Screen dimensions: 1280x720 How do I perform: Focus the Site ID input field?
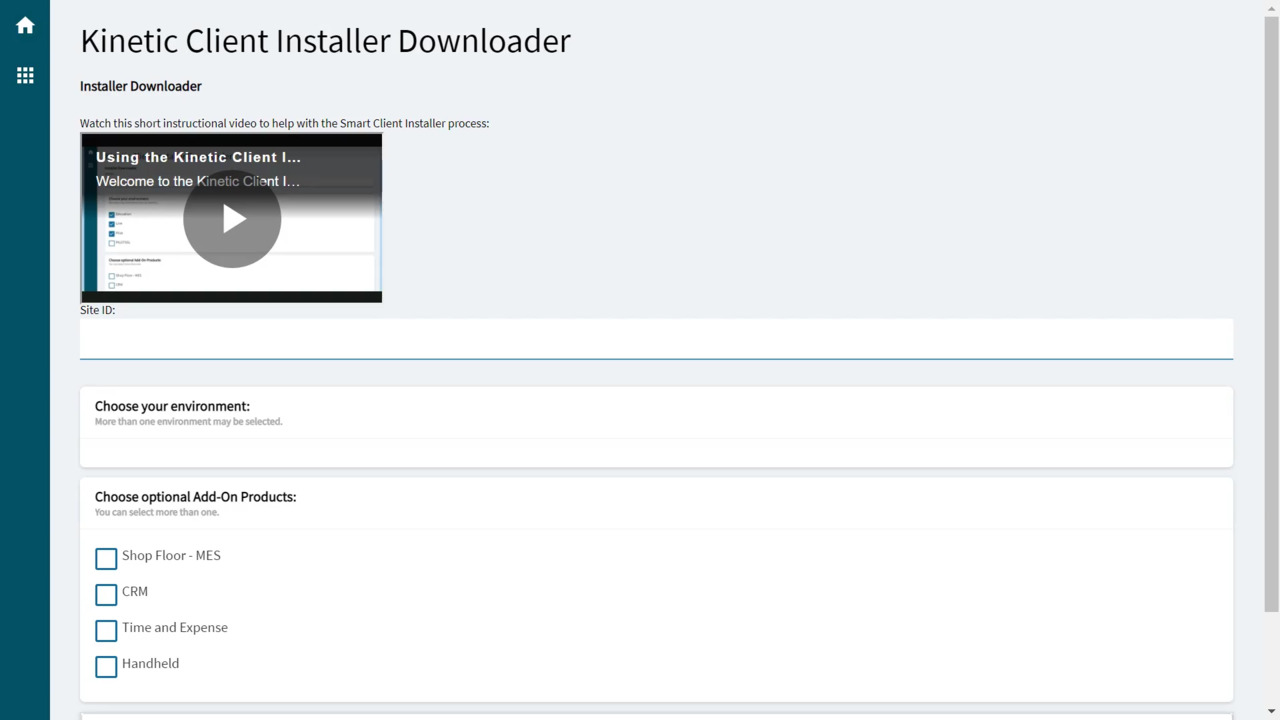(656, 339)
